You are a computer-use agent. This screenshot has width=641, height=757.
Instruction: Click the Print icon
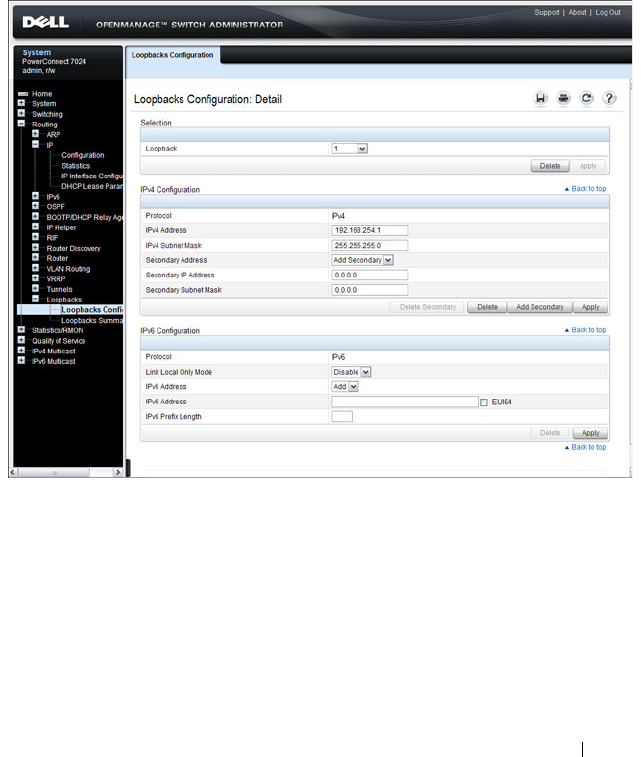[563, 98]
